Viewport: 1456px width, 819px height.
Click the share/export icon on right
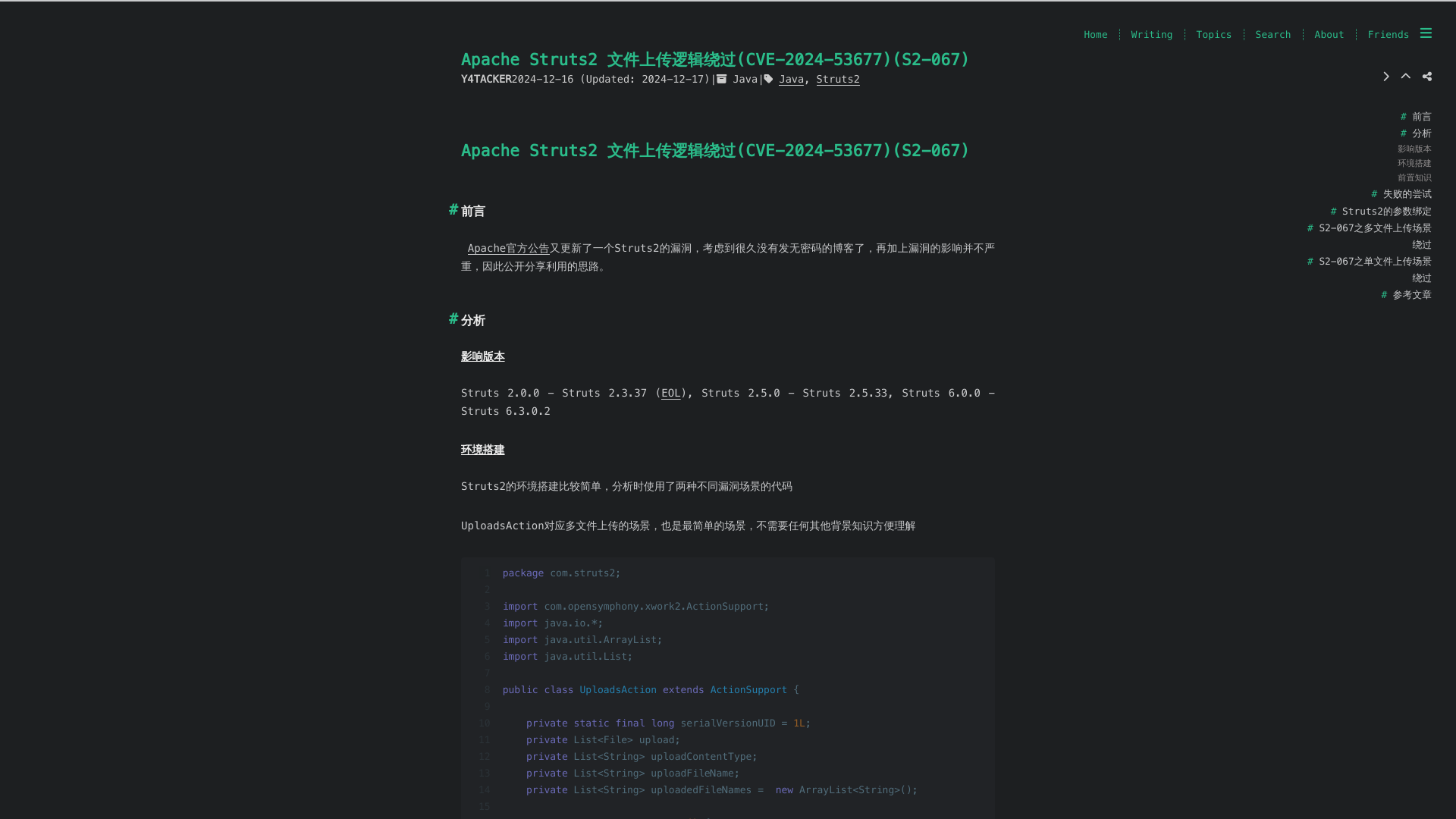(x=1427, y=76)
